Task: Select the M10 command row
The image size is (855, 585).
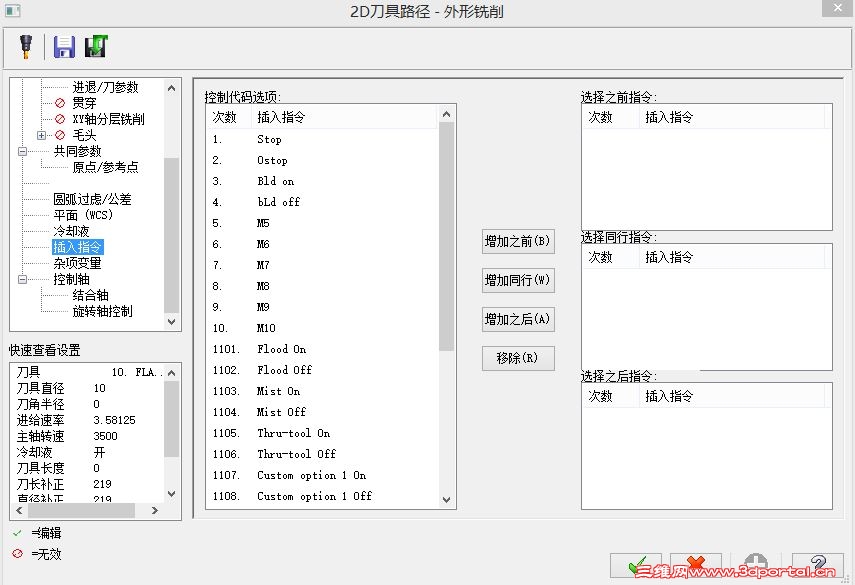Action: 322,328
